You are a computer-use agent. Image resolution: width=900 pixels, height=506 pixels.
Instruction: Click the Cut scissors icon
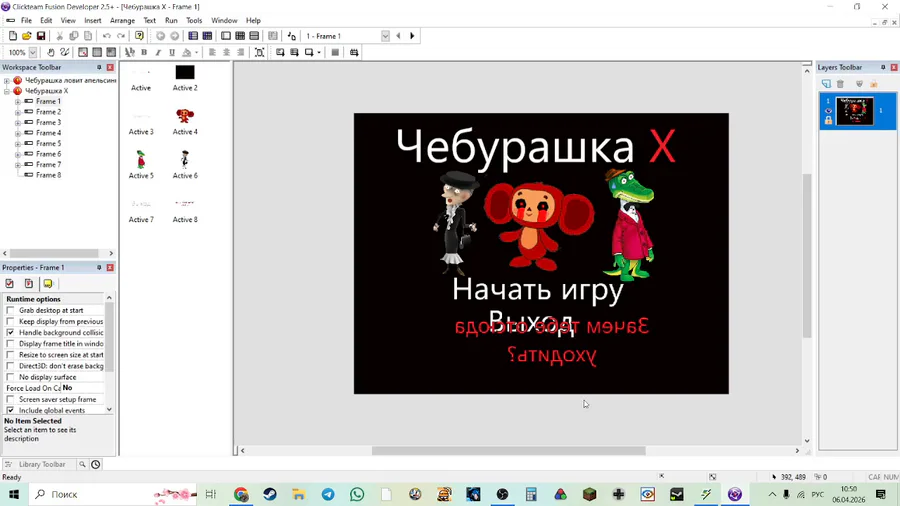coord(59,36)
